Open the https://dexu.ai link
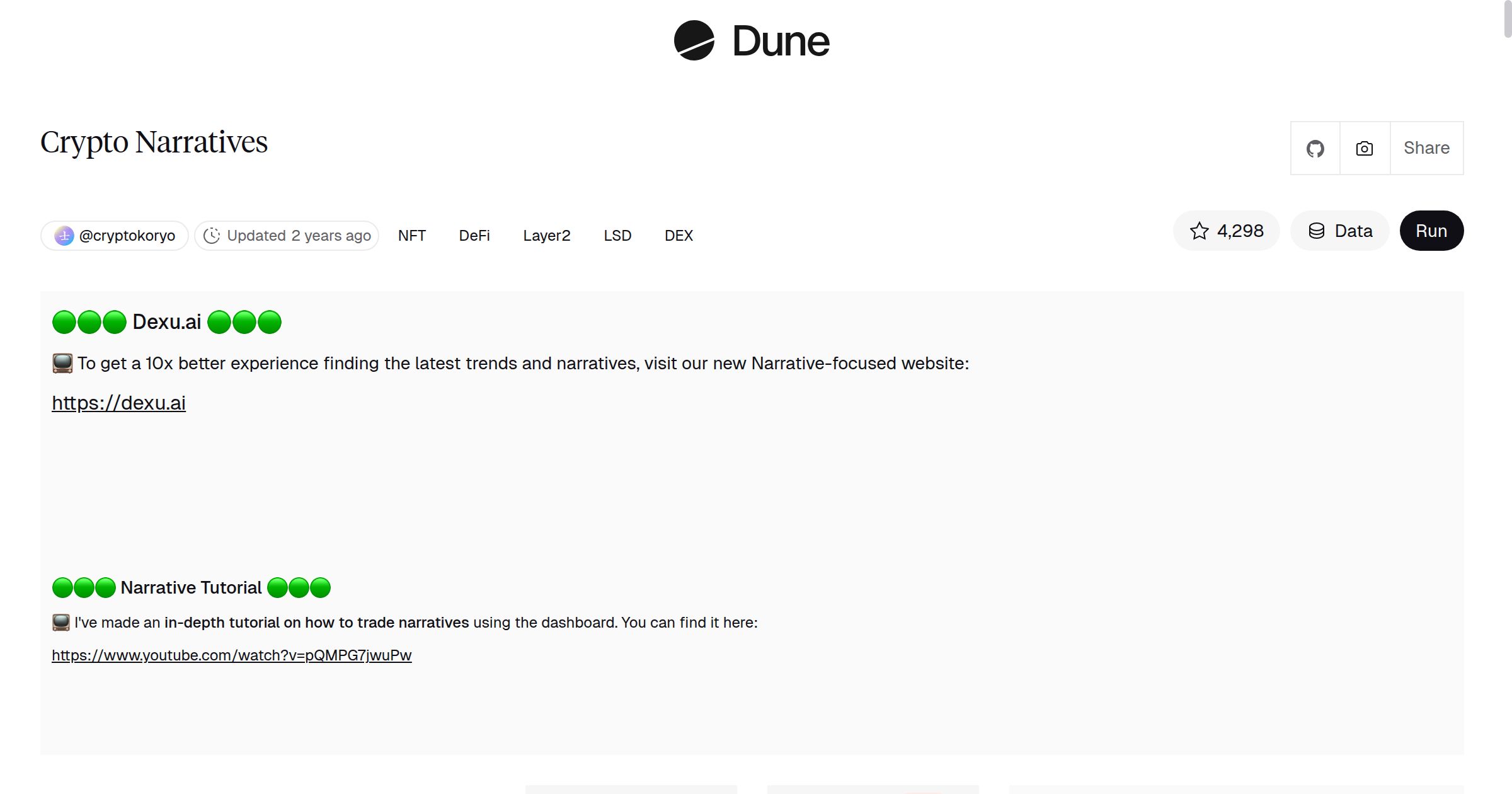 118,402
